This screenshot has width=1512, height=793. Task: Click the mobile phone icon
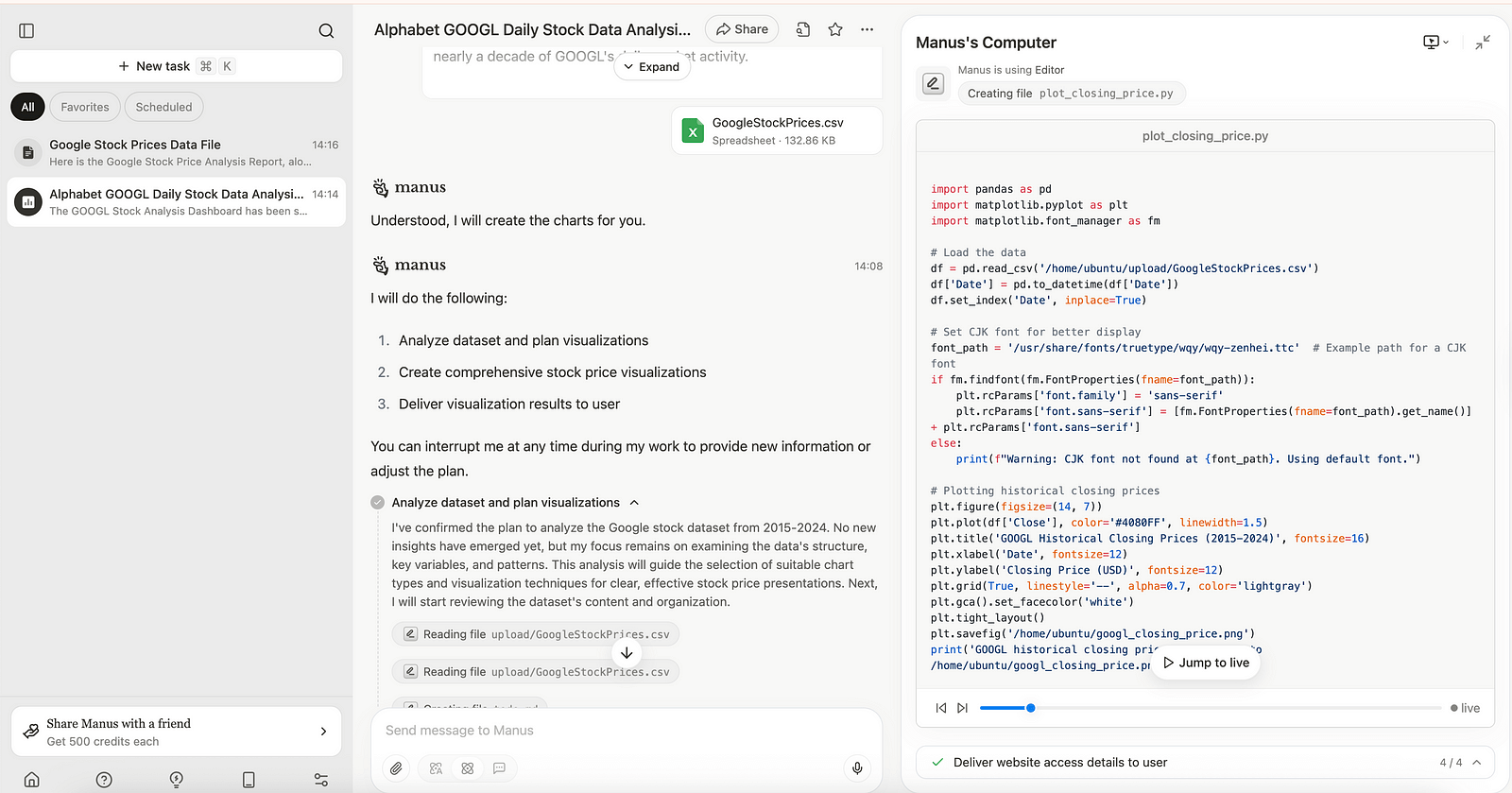[249, 780]
